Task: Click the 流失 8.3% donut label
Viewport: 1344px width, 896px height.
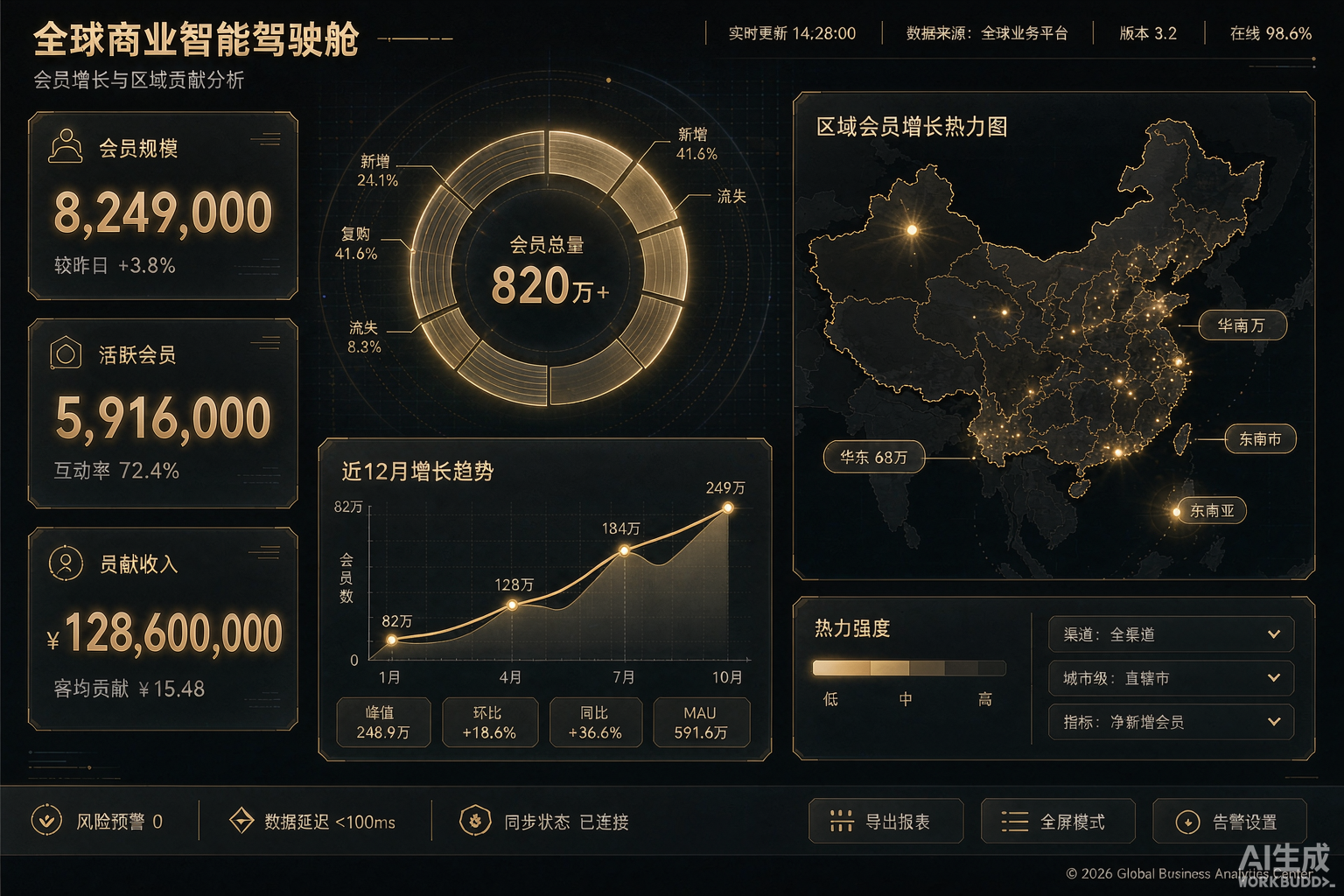Action: click(364, 337)
